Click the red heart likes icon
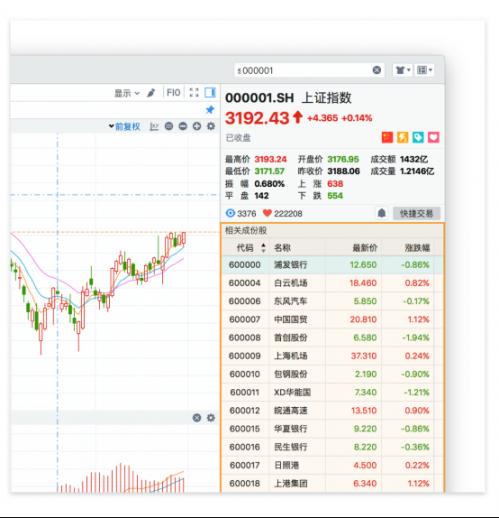This screenshot has height=518, width=499. [x=267, y=213]
